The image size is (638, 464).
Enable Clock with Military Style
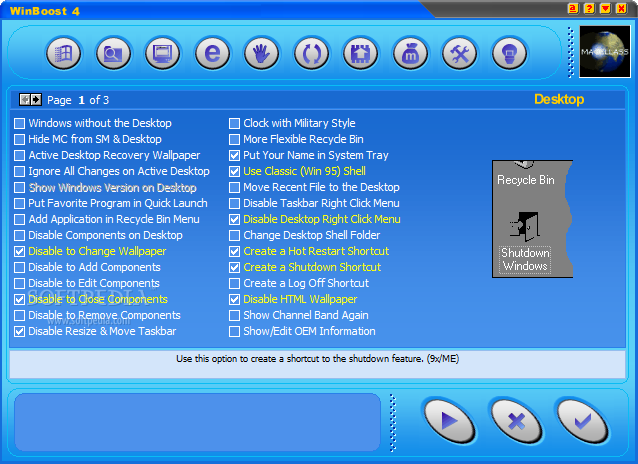234,123
